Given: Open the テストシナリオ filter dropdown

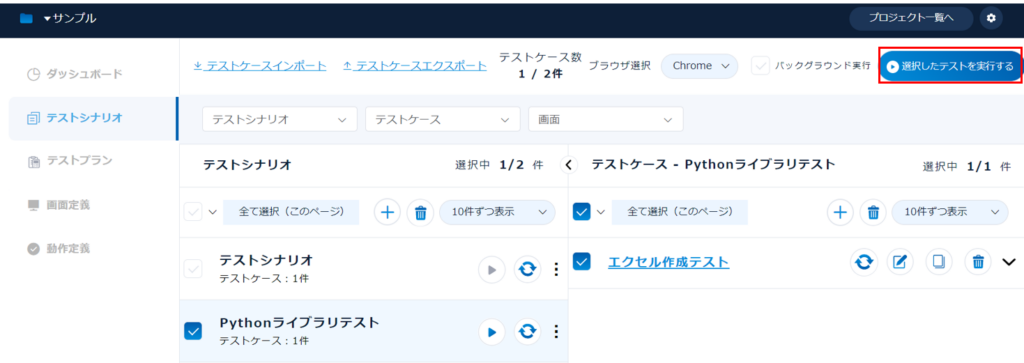Looking at the screenshot, I should point(280,119).
